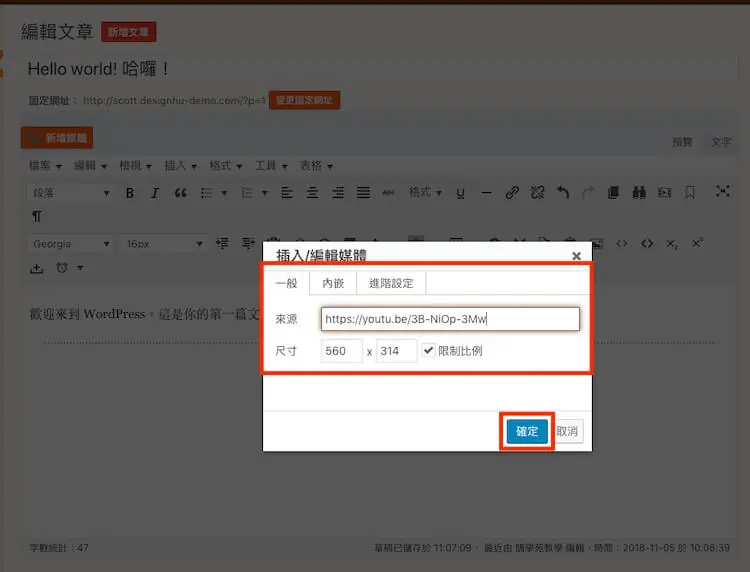
Task: Click the insert media film icon
Action: pos(664,193)
